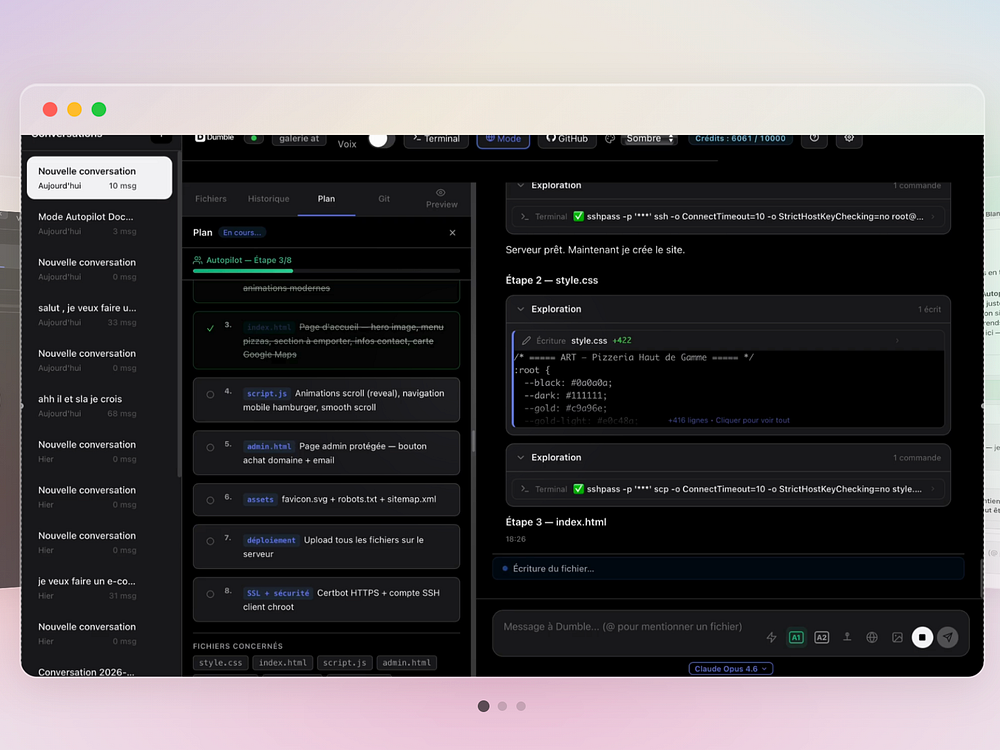
Task: Click the paper plane send icon
Action: pos(948,637)
